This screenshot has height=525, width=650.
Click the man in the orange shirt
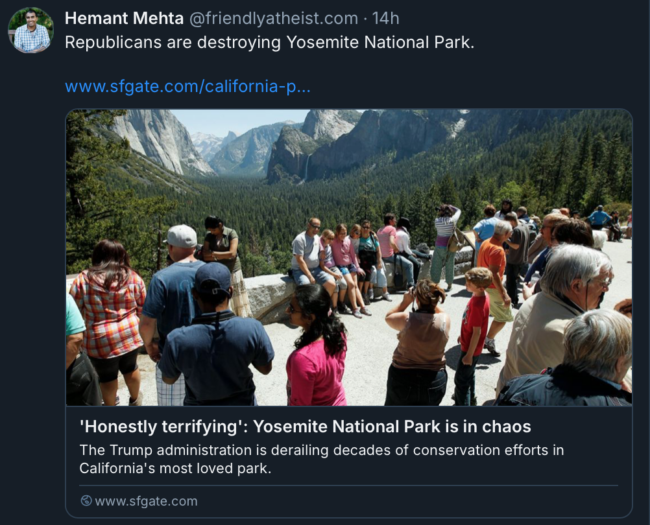pyautogui.click(x=495, y=282)
